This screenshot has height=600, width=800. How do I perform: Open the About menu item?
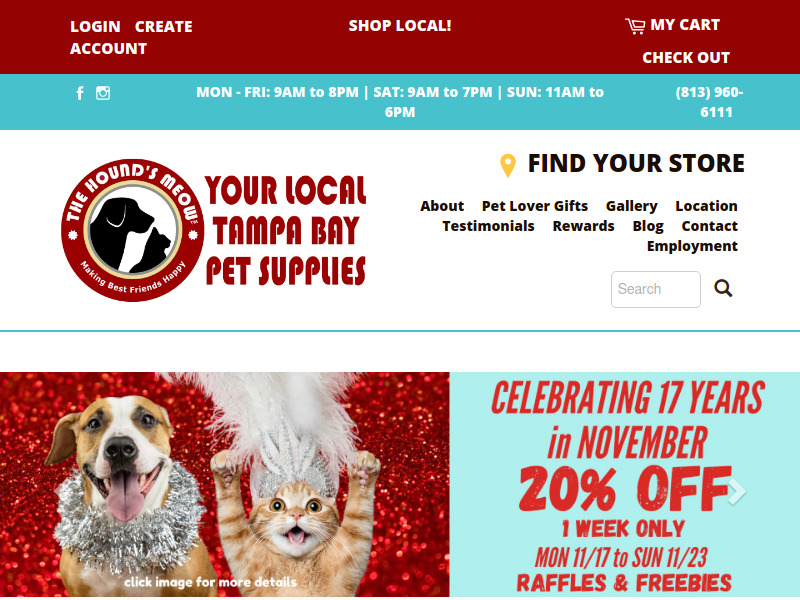(442, 206)
